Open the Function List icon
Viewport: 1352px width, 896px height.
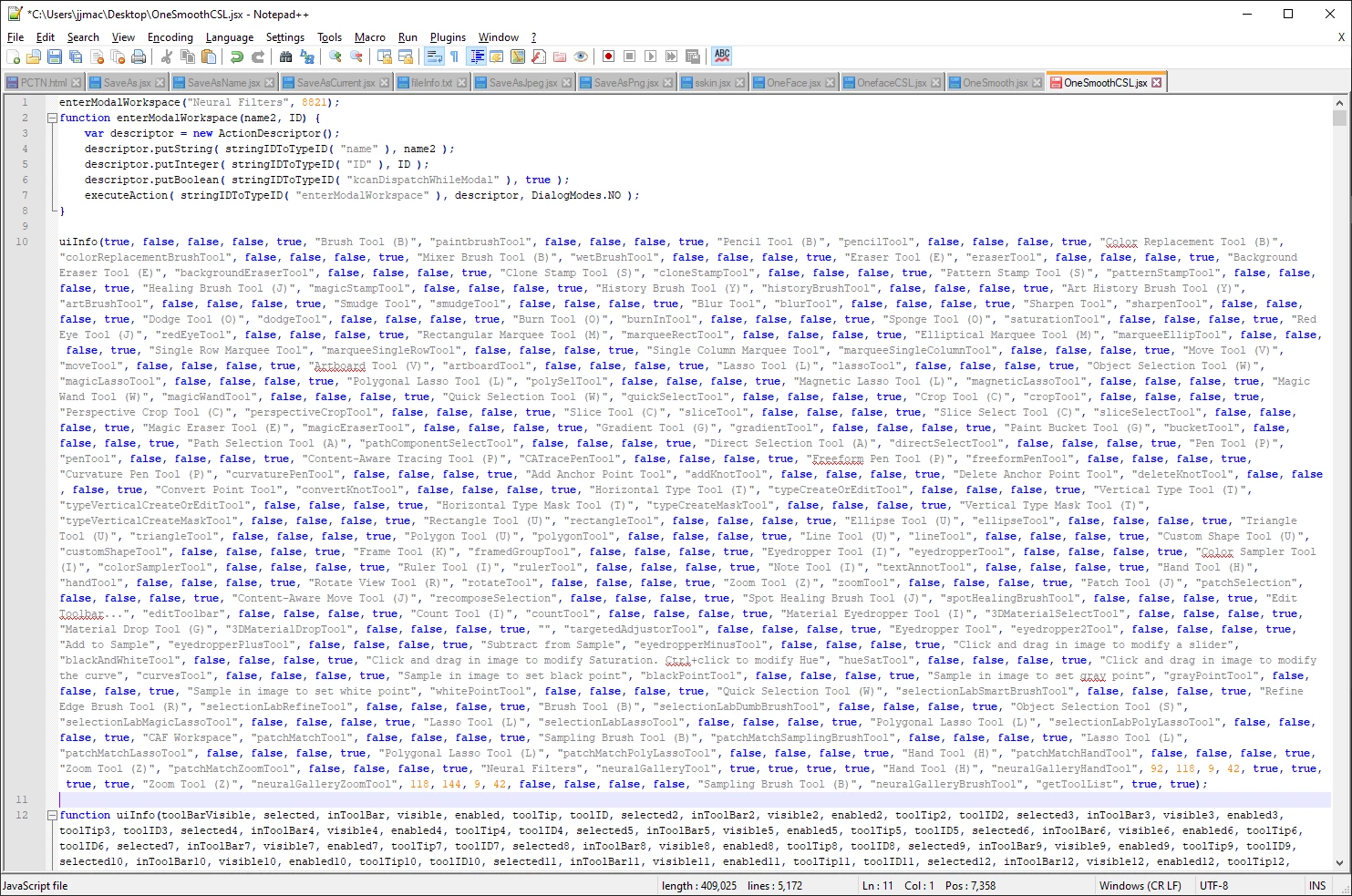coord(539,57)
